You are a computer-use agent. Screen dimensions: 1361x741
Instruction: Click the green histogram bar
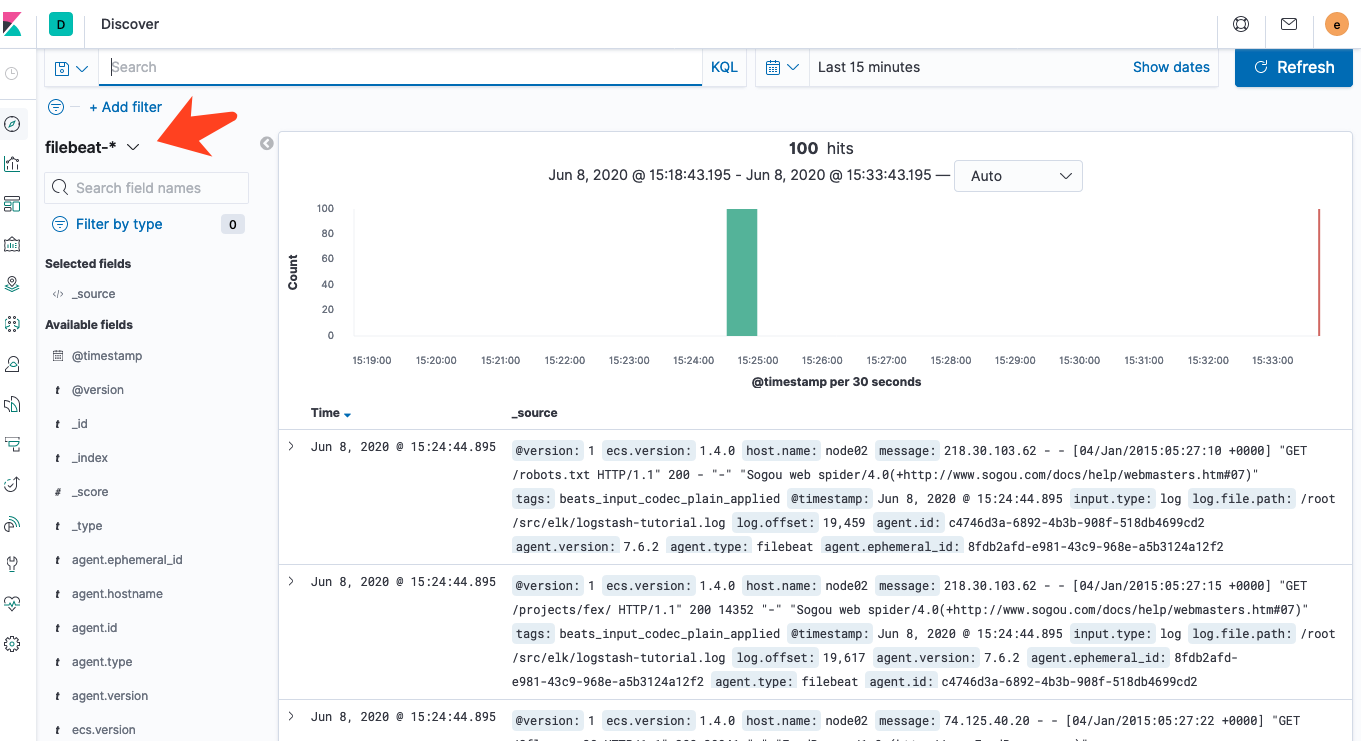[741, 272]
